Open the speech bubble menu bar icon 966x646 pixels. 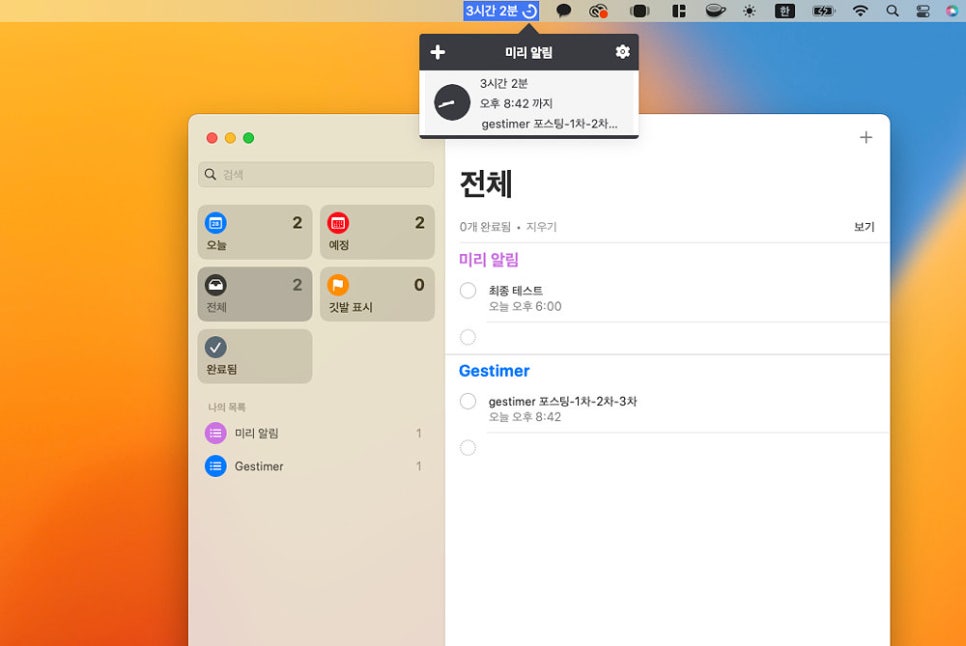pyautogui.click(x=563, y=10)
